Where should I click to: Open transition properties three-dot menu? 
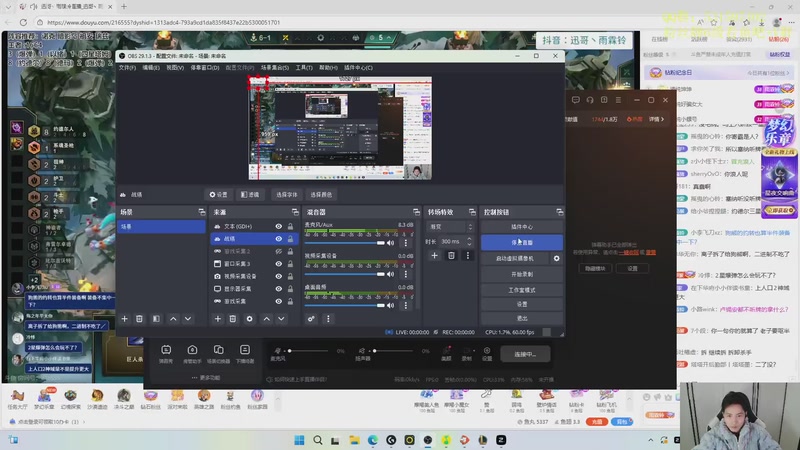coord(468,256)
